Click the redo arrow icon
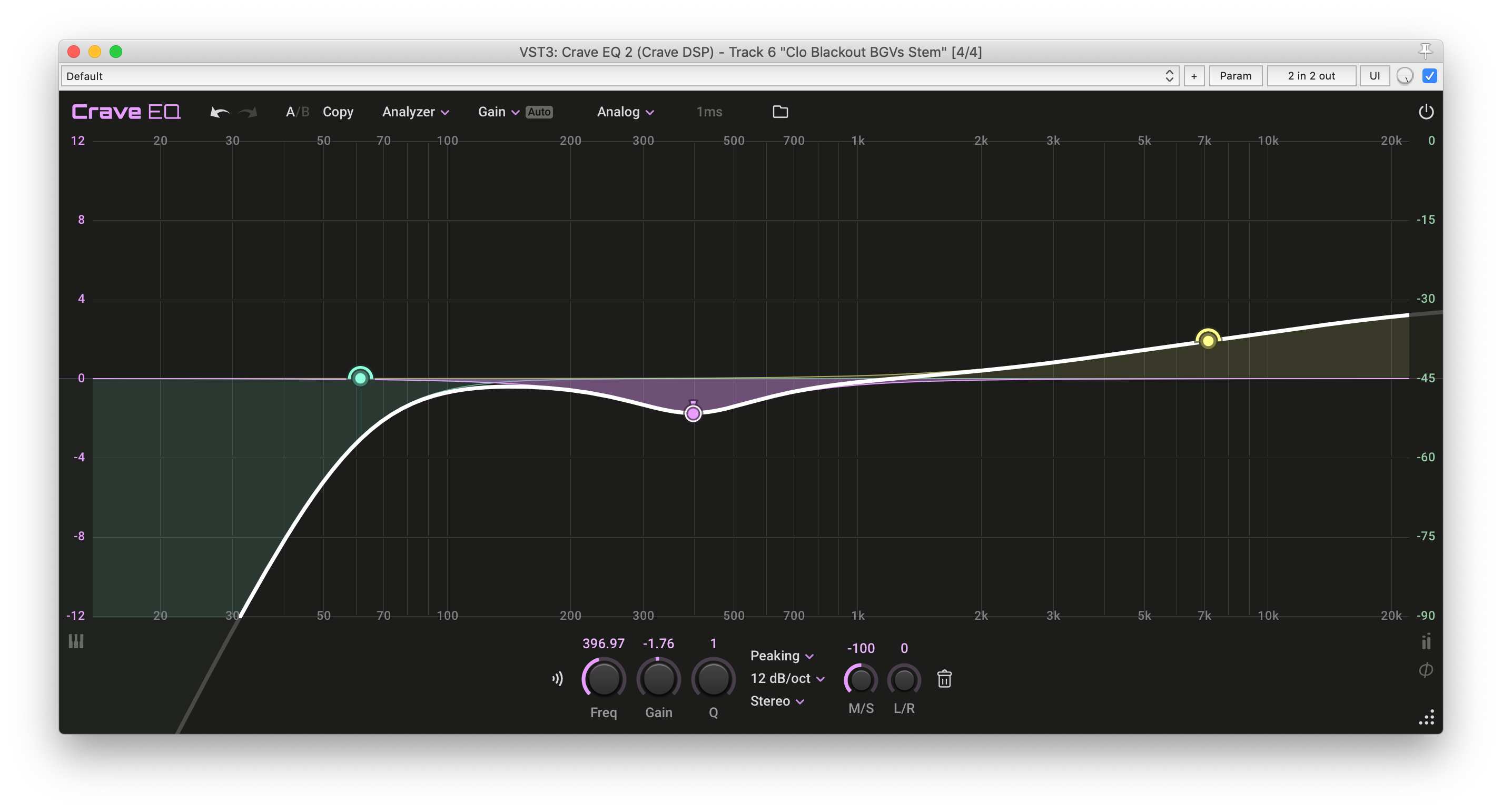Screen dimensions: 1502x812 tap(249, 112)
